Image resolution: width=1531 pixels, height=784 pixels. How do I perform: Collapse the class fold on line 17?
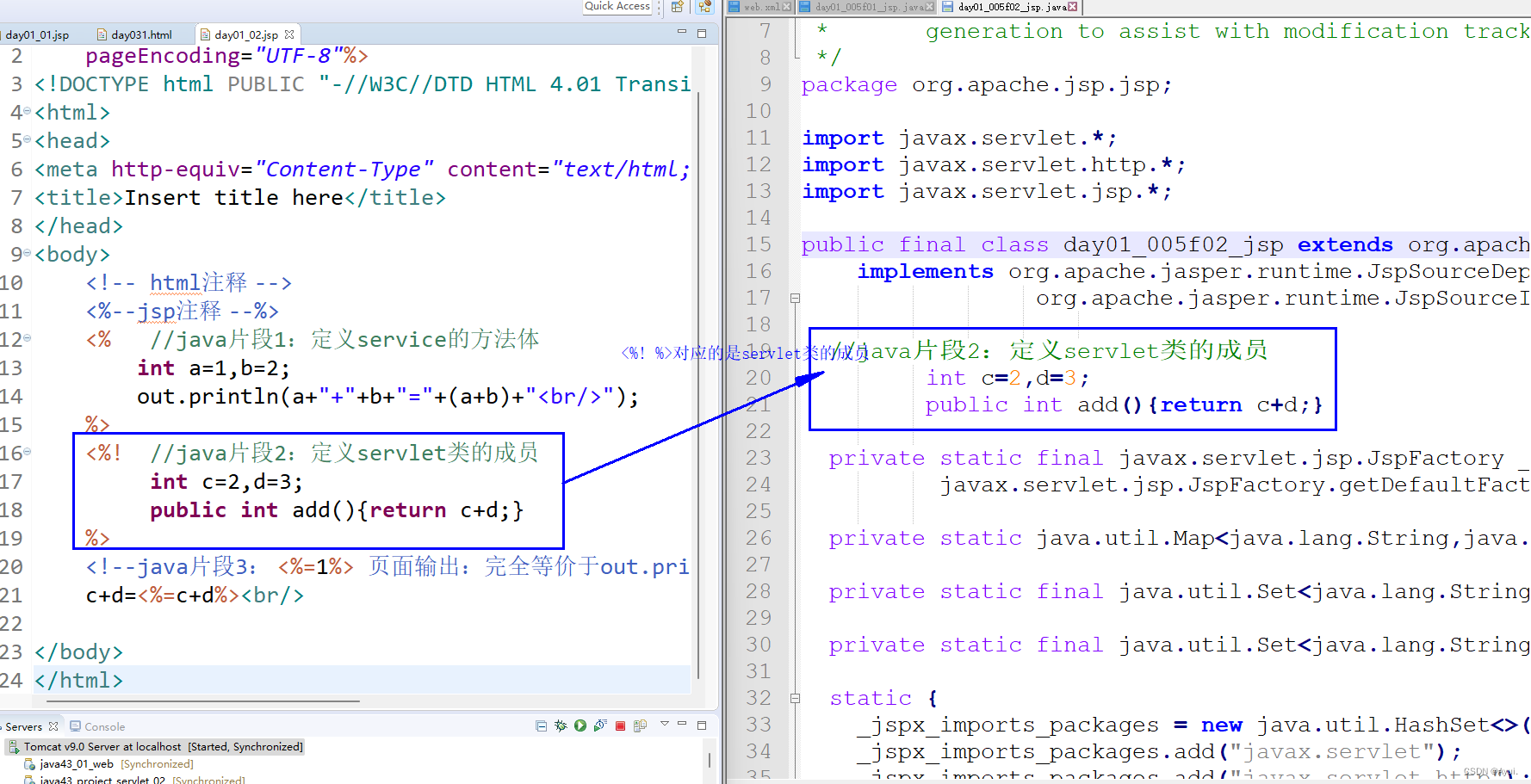pyautogui.click(x=796, y=299)
